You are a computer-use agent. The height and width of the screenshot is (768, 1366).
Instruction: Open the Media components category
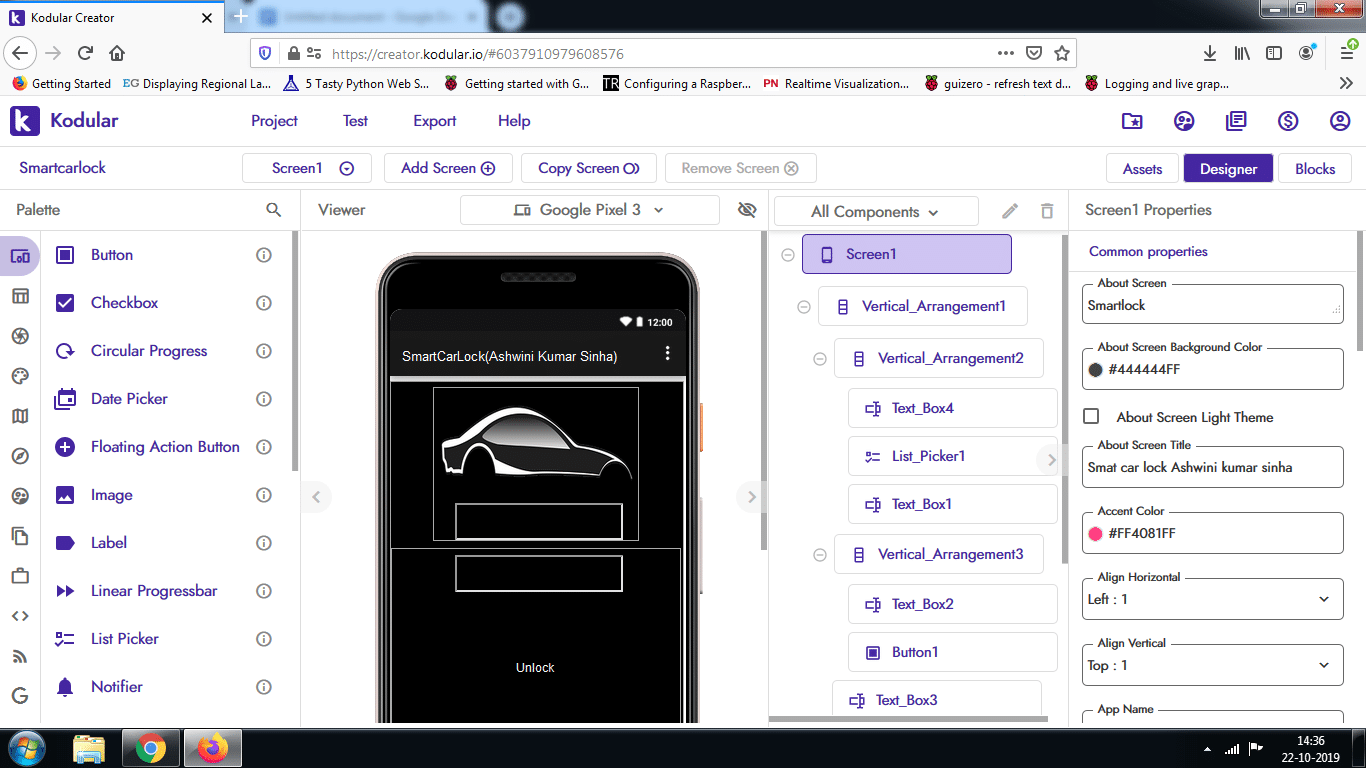(x=20, y=336)
